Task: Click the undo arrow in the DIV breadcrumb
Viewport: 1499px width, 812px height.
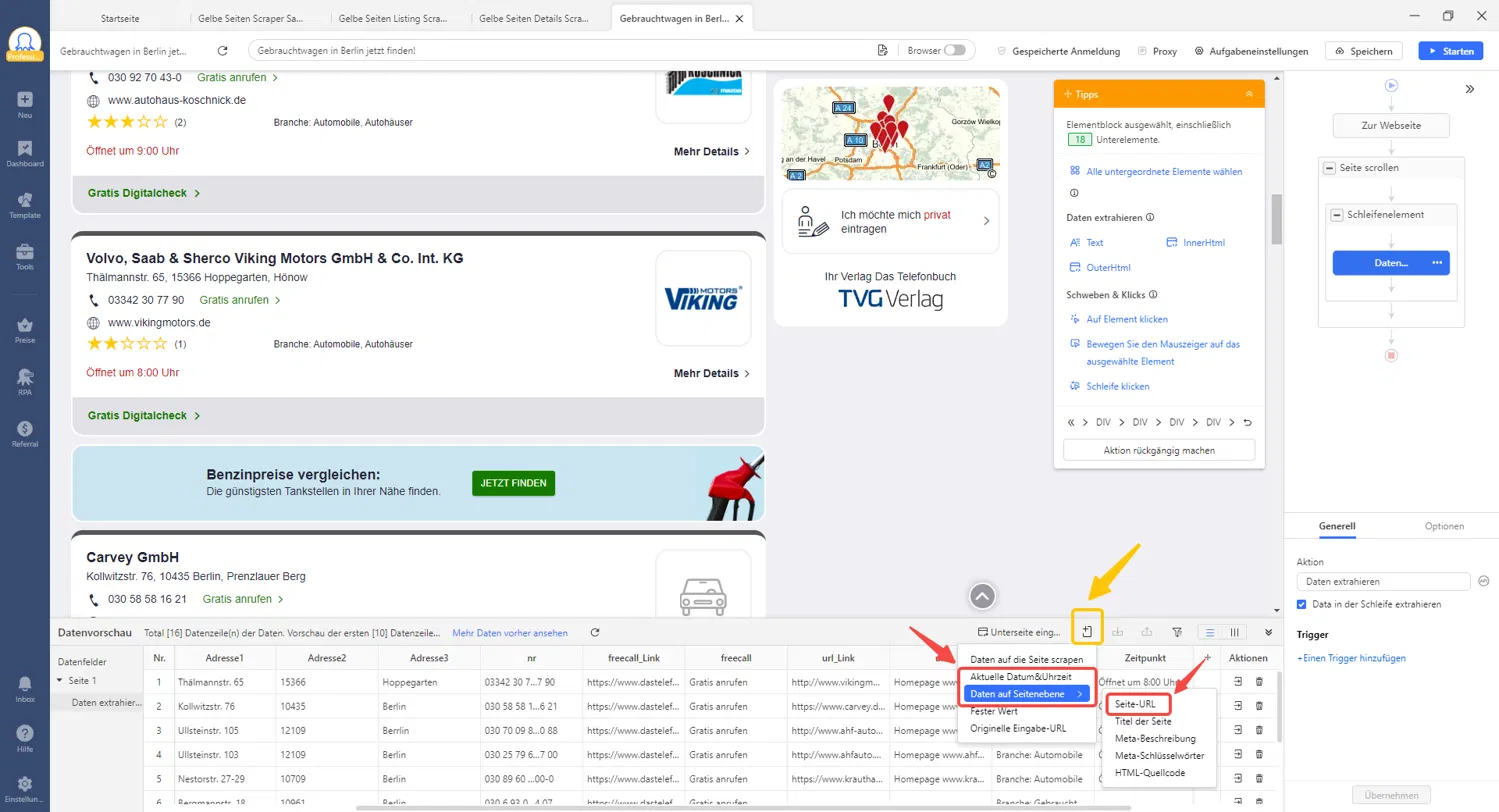Action: pyautogui.click(x=1247, y=422)
